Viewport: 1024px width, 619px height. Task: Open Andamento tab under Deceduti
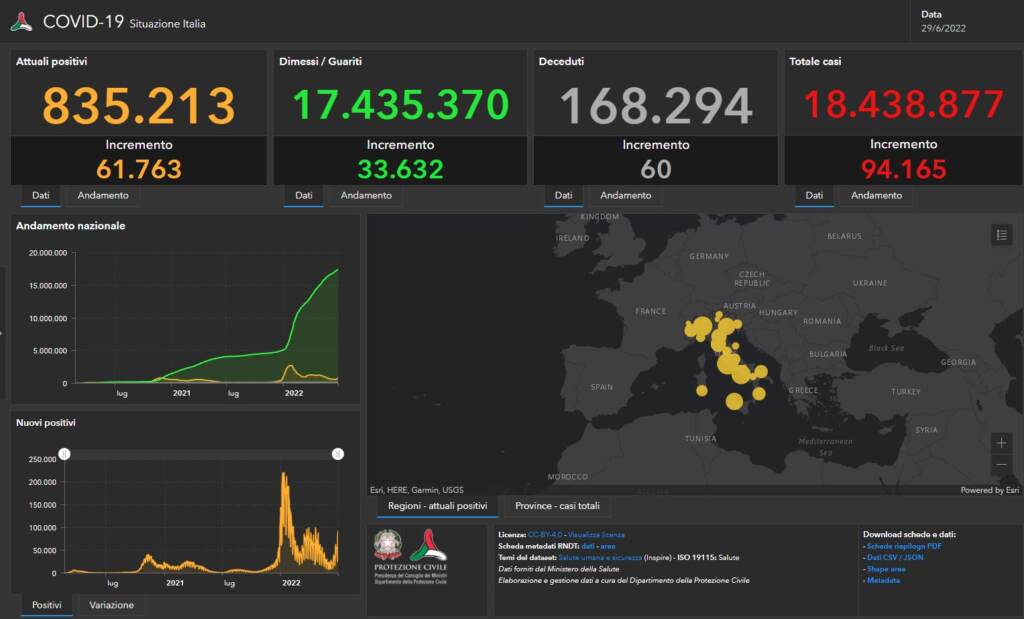[x=626, y=195]
